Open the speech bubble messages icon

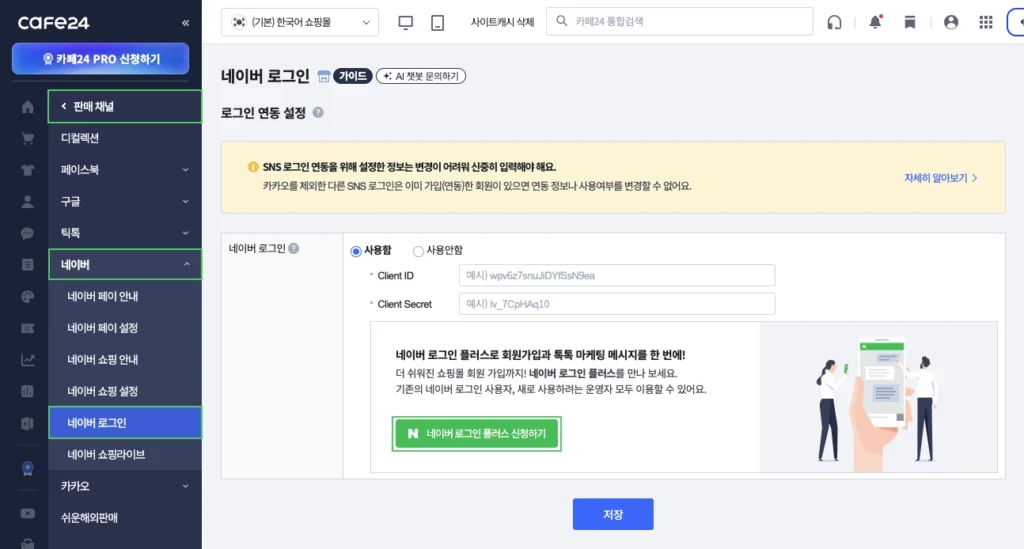point(27,233)
